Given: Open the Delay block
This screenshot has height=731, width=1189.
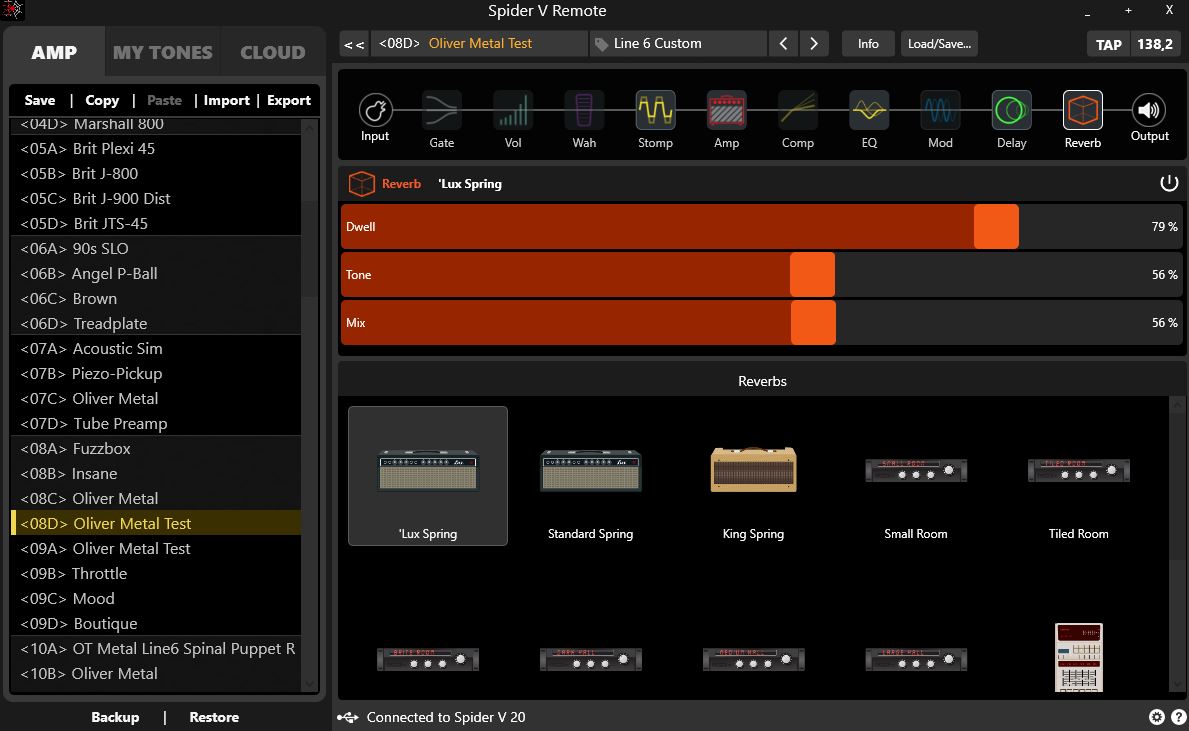Looking at the screenshot, I should [1012, 119].
